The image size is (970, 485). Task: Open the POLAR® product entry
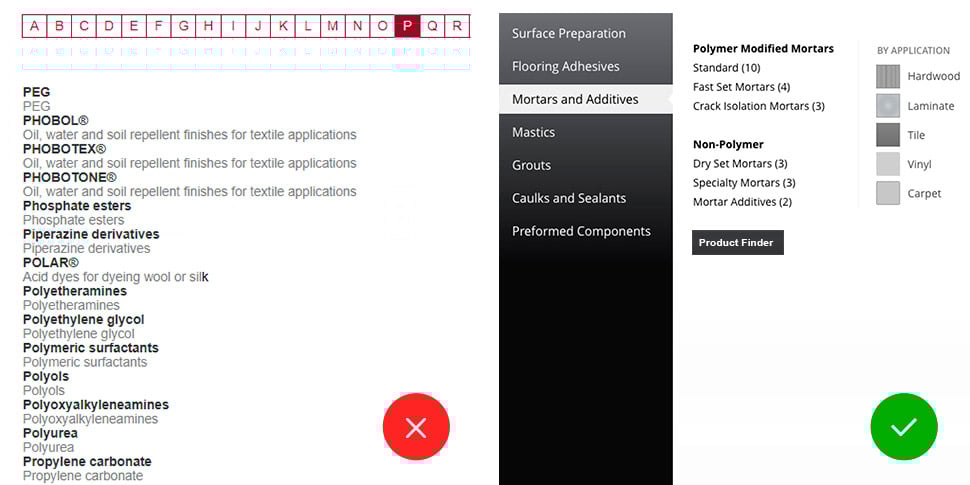tap(51, 263)
